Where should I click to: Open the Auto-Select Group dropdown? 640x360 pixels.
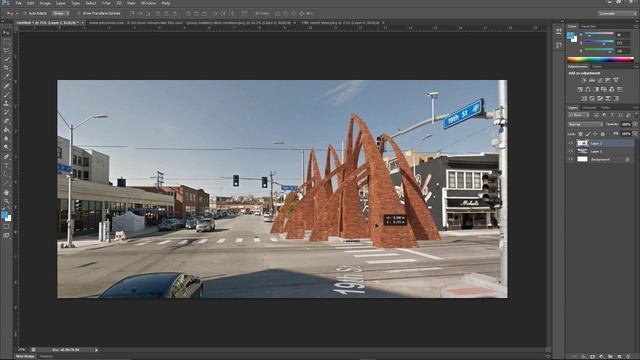pos(60,13)
